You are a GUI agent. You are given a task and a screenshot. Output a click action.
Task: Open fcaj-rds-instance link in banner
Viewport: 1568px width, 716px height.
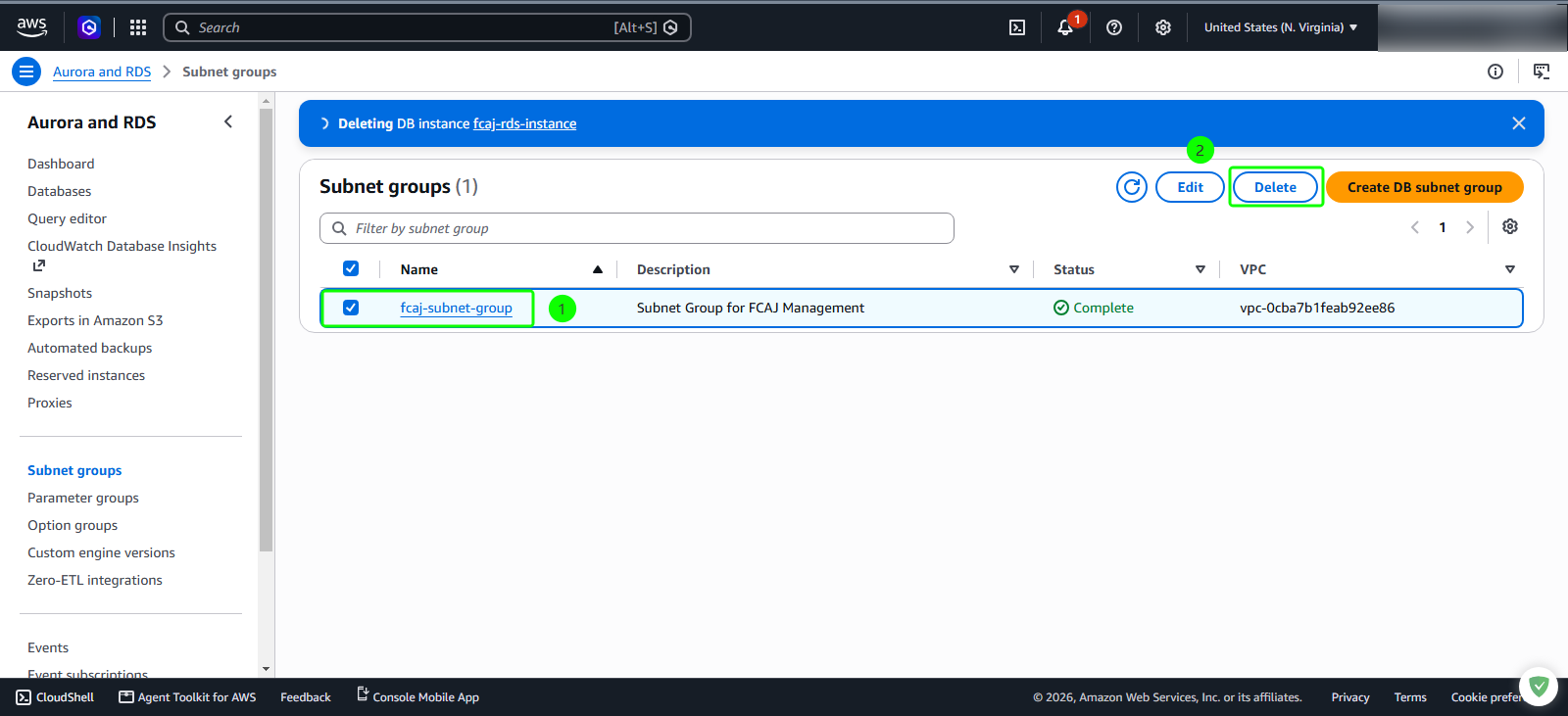524,123
